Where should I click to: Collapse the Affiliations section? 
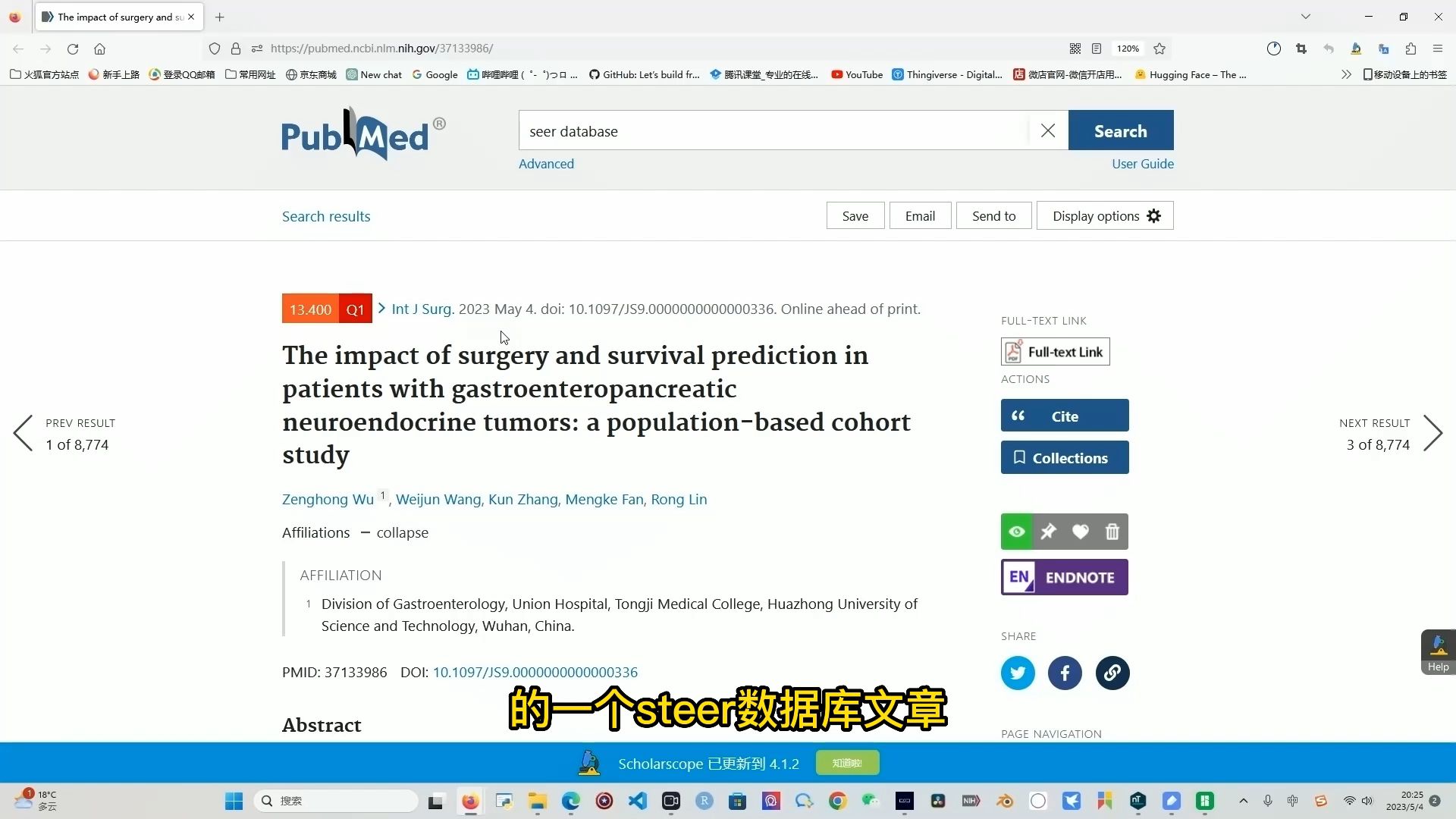click(394, 532)
